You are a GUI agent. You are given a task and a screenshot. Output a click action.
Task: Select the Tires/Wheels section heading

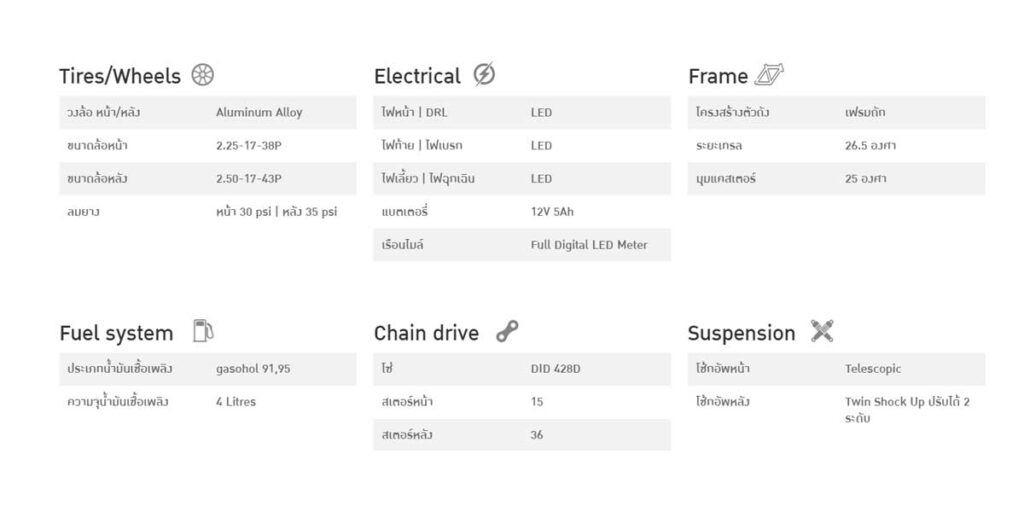(x=120, y=76)
